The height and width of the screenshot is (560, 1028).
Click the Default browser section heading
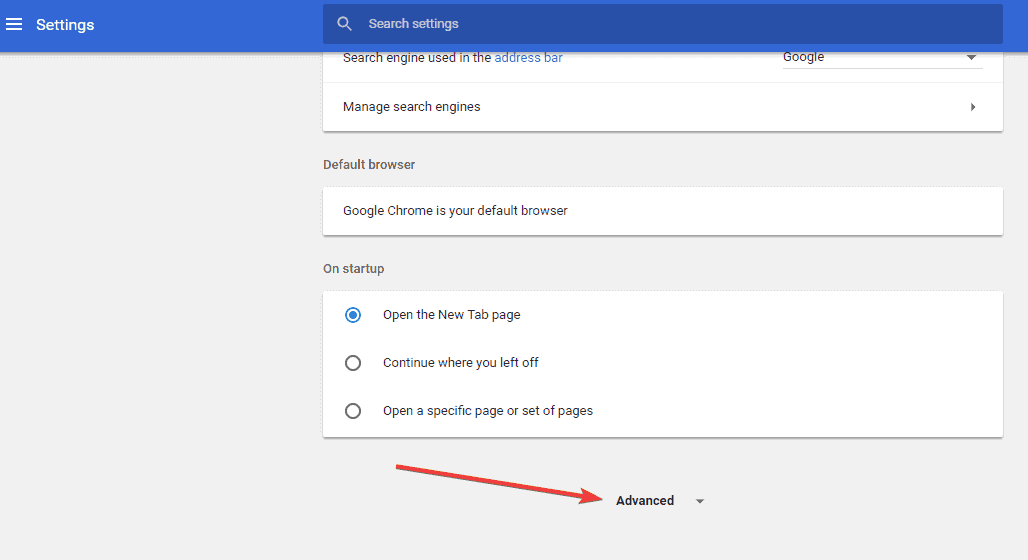pos(369,165)
